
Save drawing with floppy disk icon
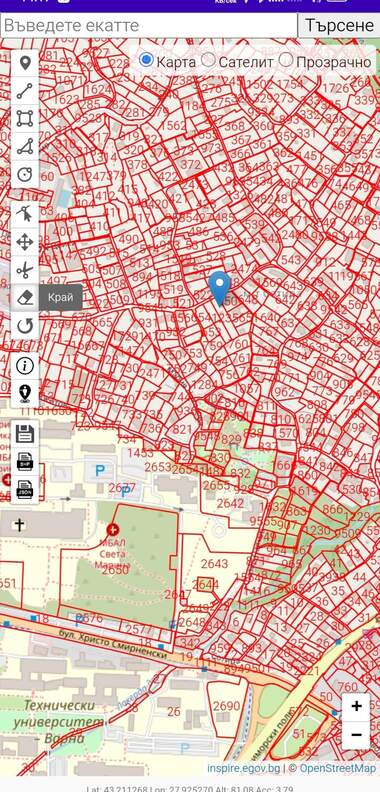(25, 434)
